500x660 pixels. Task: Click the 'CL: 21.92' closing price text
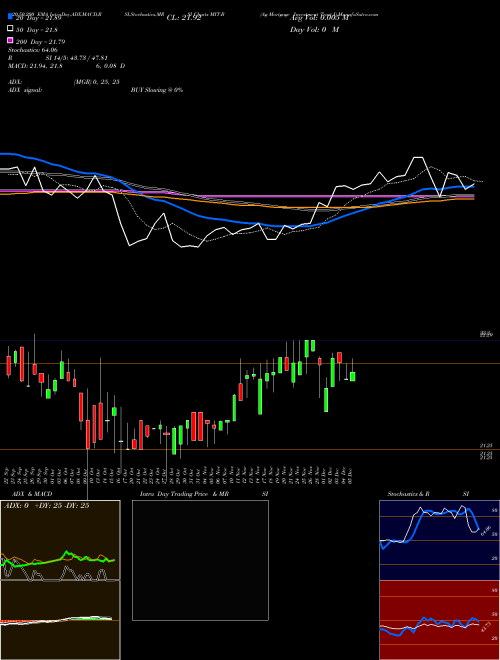[184, 18]
